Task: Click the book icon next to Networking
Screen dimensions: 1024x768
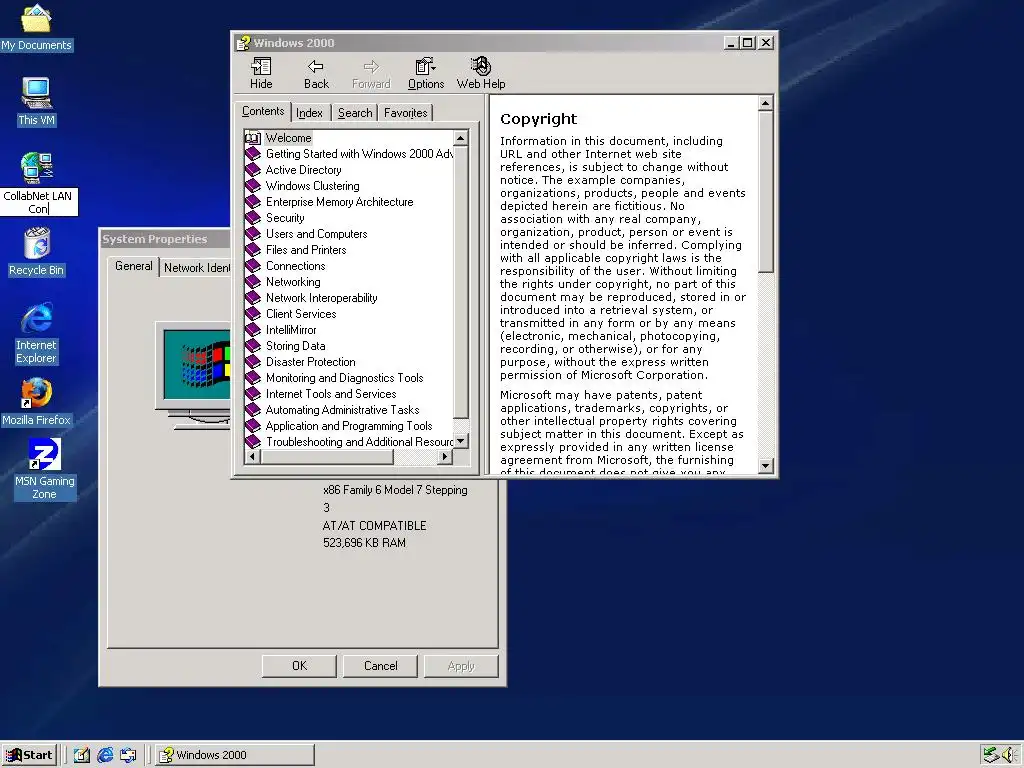Action: (x=253, y=282)
